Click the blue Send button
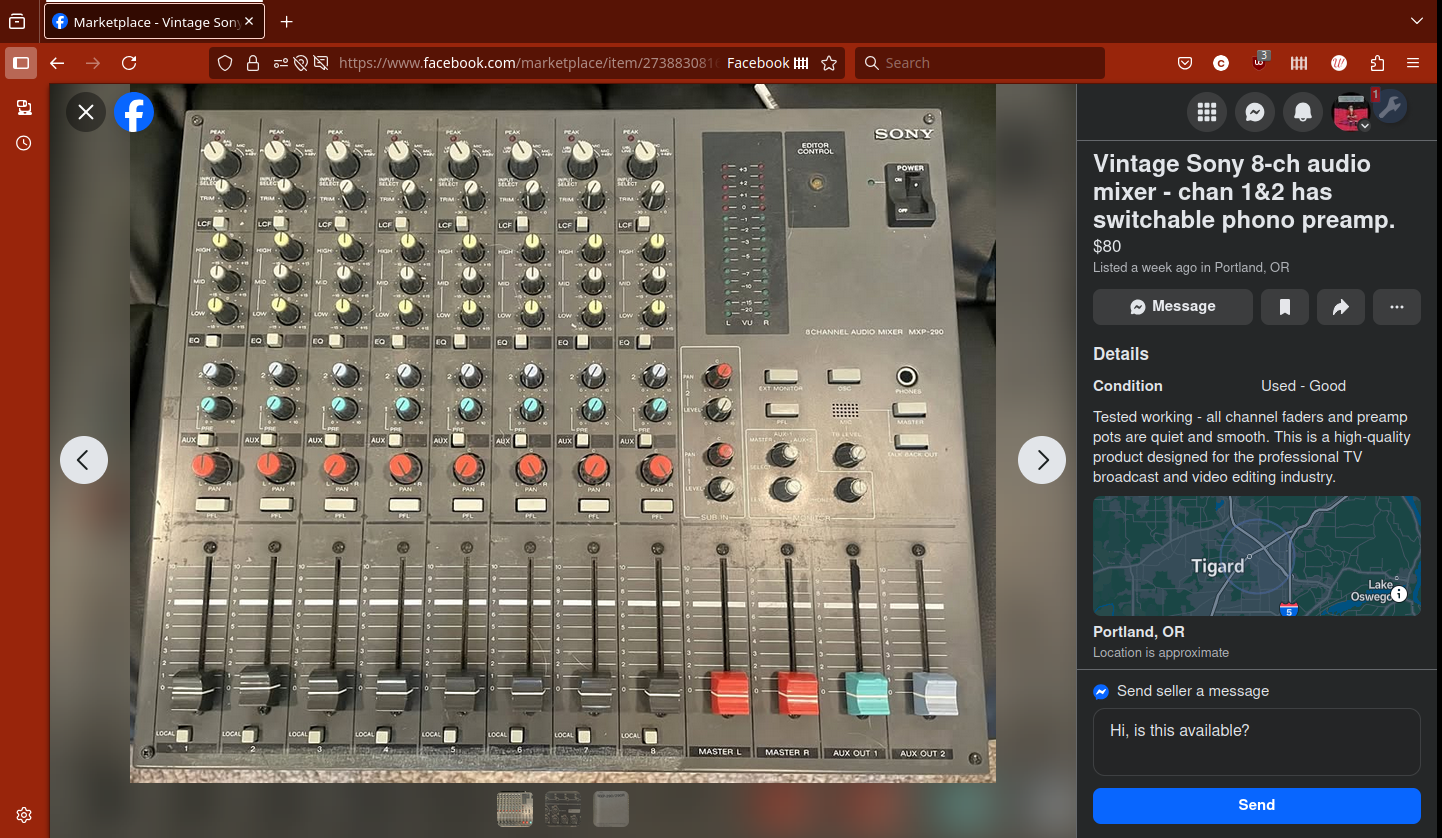This screenshot has height=838, width=1442. click(1256, 805)
